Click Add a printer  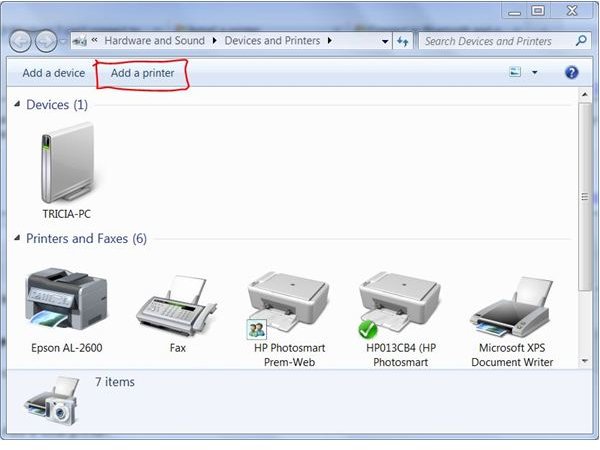(142, 73)
